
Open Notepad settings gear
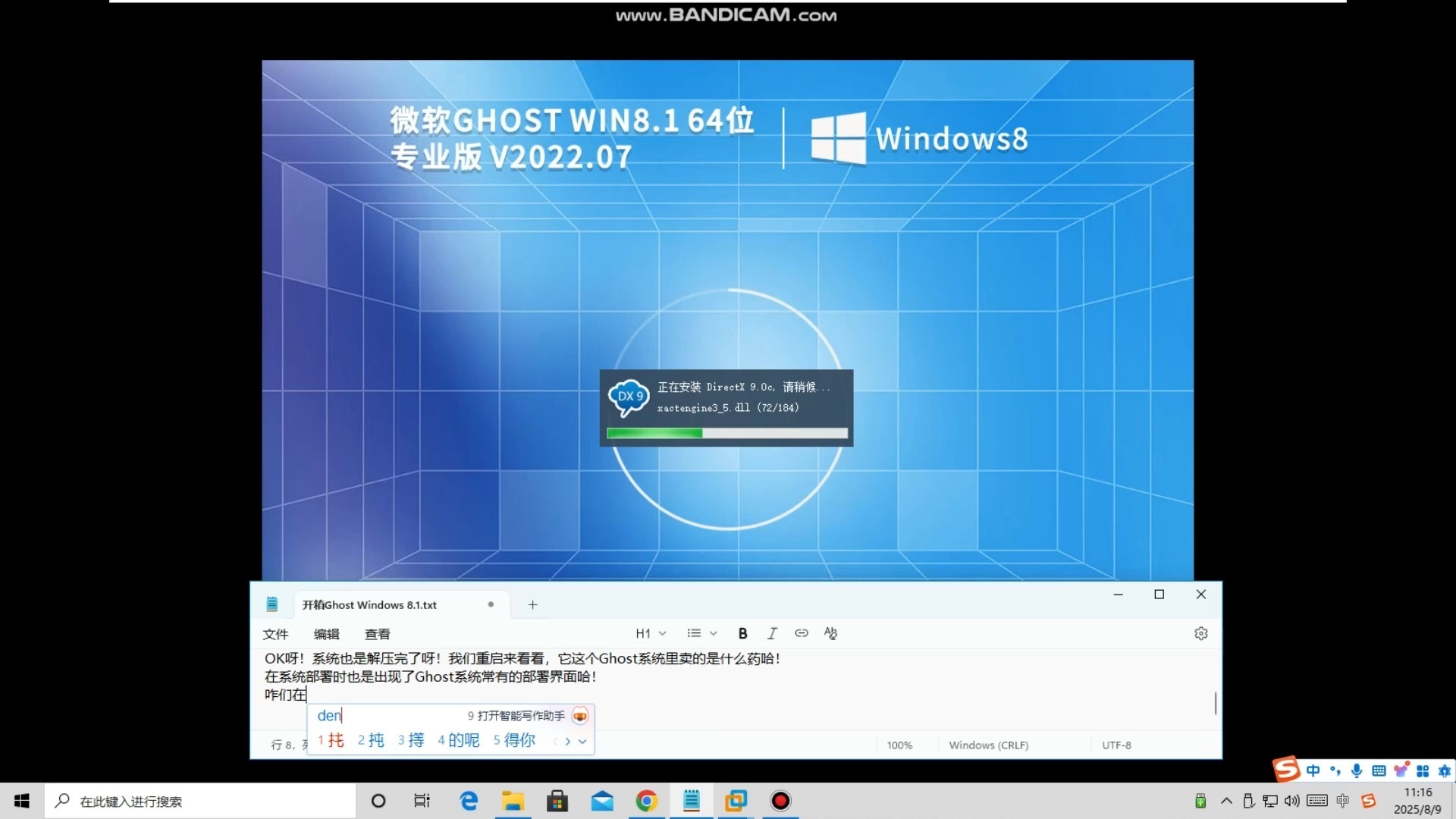(x=1201, y=633)
